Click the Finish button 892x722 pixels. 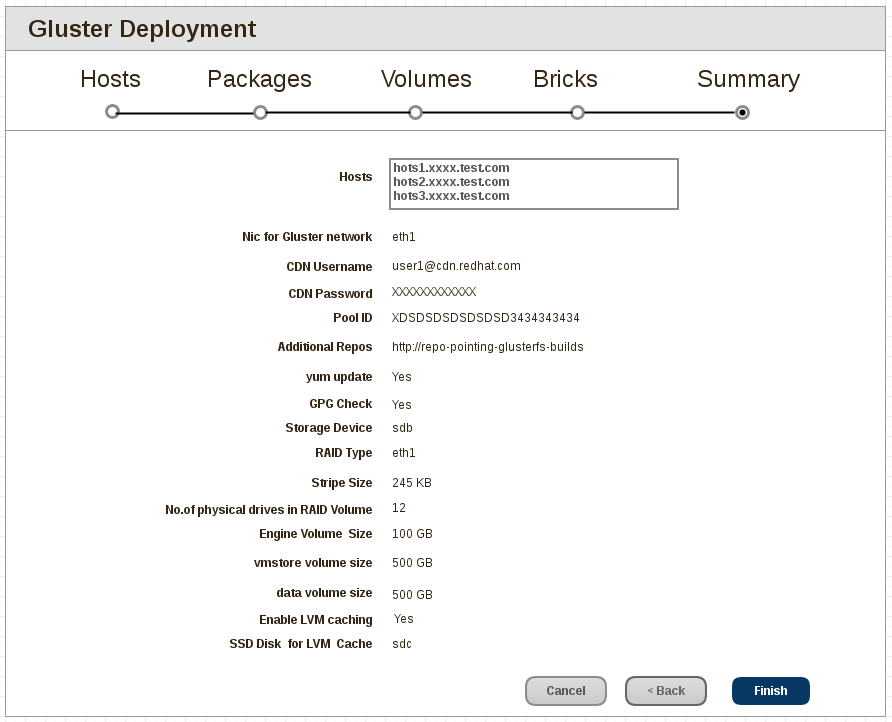tap(770, 690)
